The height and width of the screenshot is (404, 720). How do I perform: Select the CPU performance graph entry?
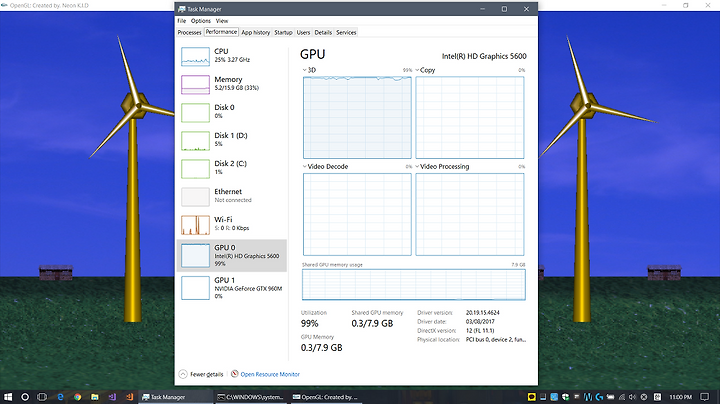click(x=232, y=56)
